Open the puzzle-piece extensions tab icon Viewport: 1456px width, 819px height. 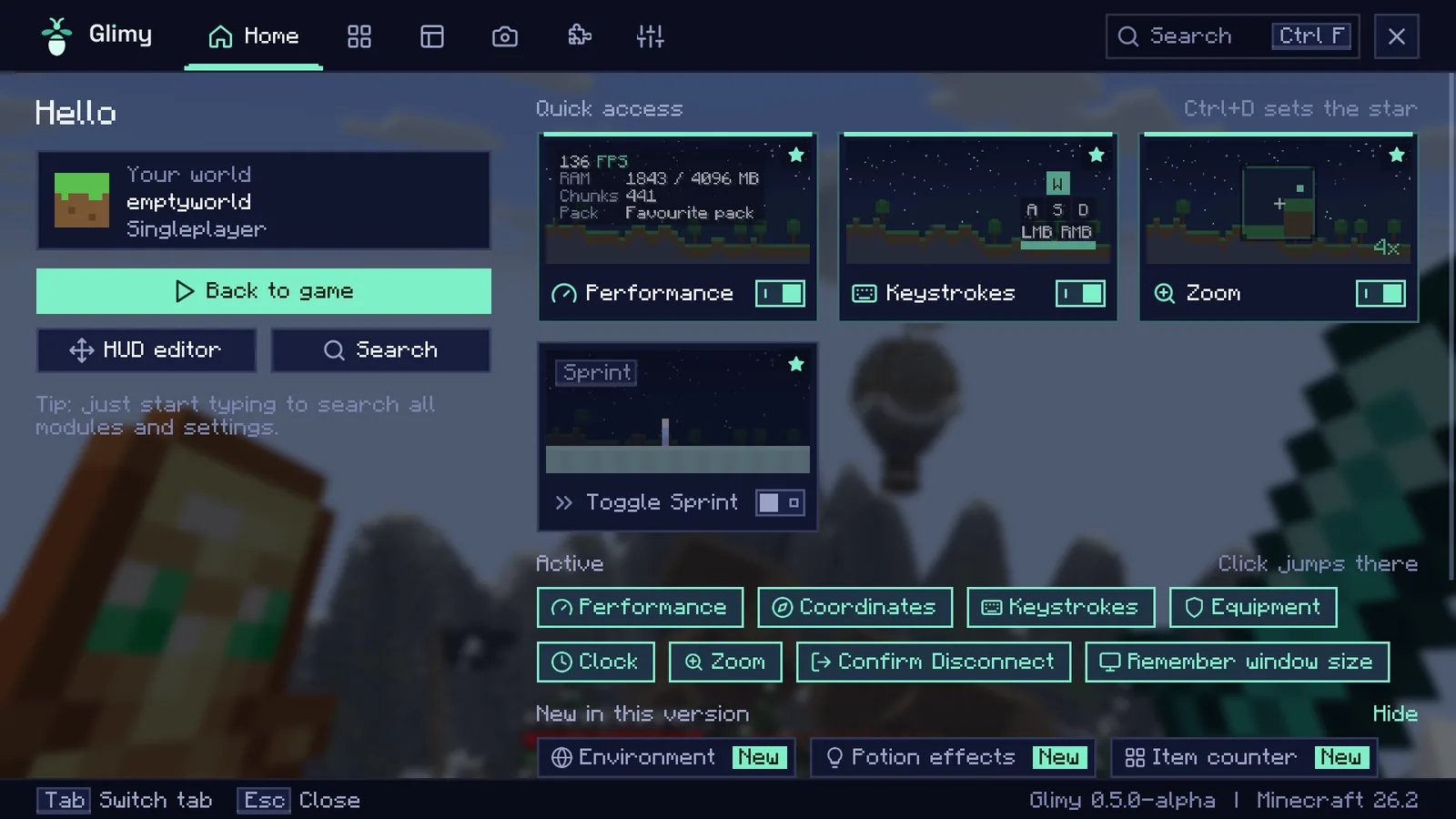(579, 36)
